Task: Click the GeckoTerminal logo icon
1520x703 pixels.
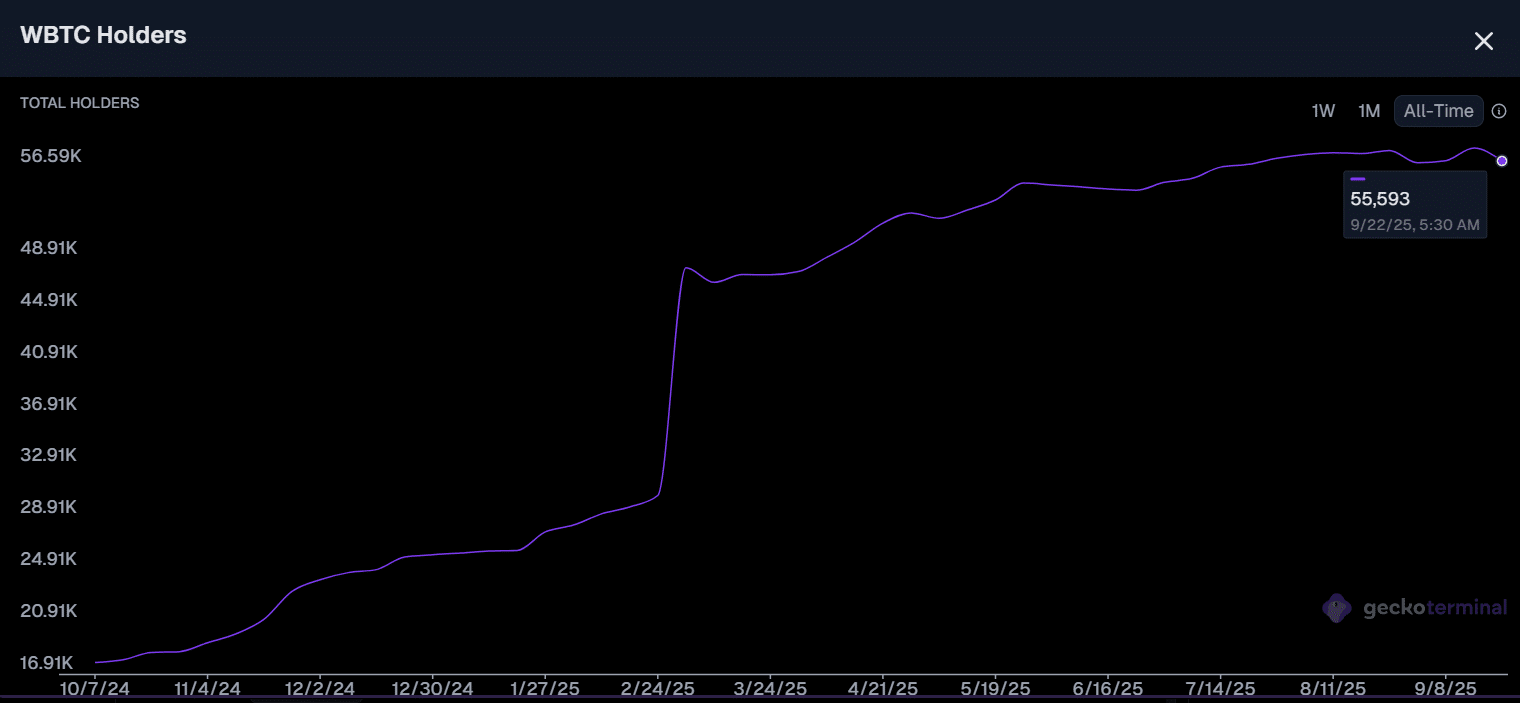Action: coord(1336,608)
